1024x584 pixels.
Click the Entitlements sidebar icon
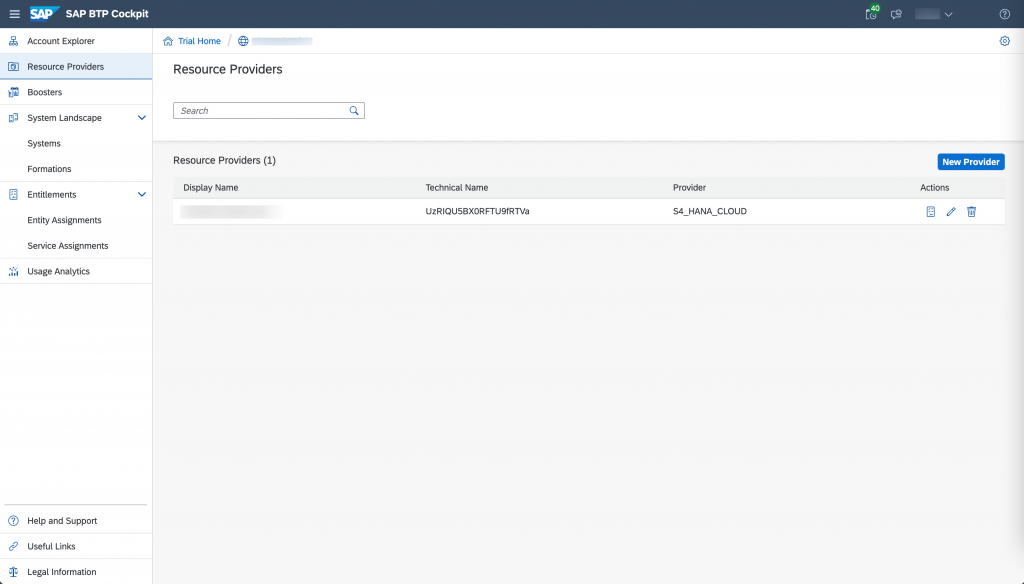(x=13, y=195)
